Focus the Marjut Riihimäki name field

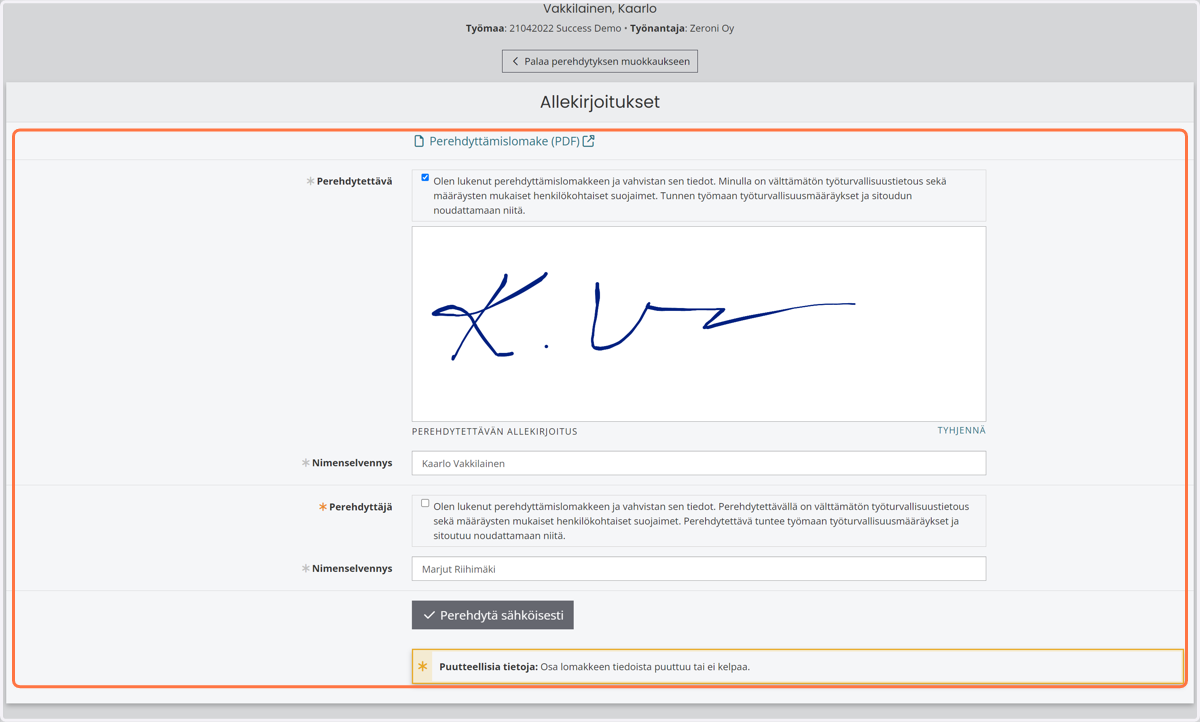point(699,569)
